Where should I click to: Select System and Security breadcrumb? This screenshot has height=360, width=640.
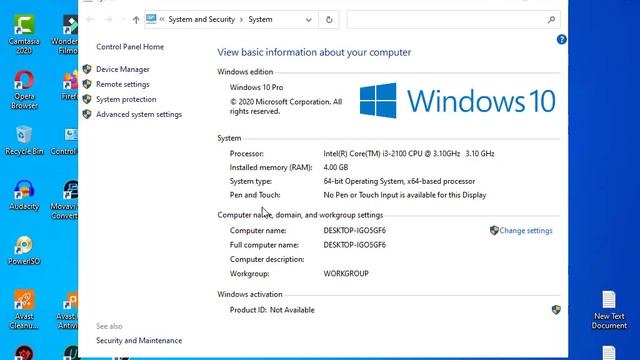click(x=202, y=20)
